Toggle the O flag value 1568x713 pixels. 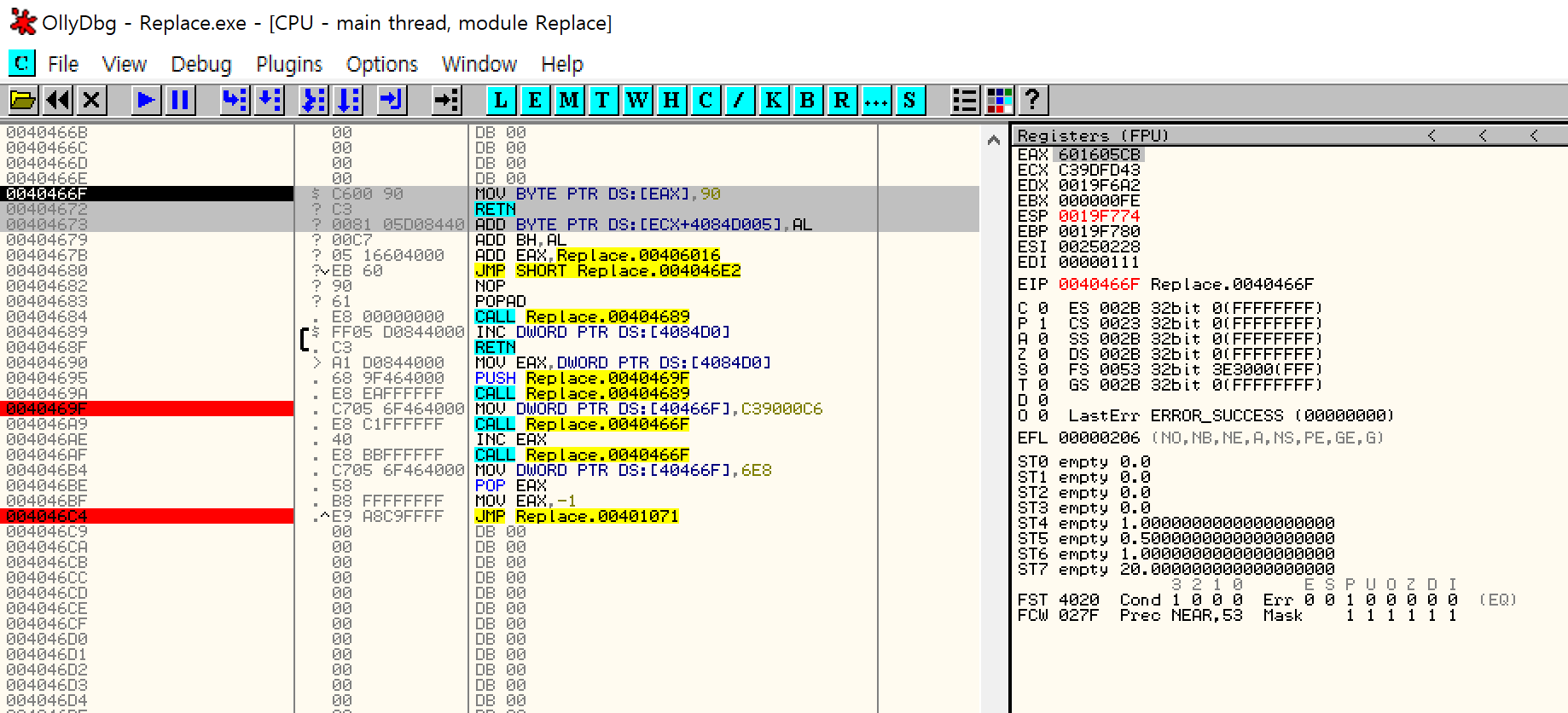point(1042,415)
